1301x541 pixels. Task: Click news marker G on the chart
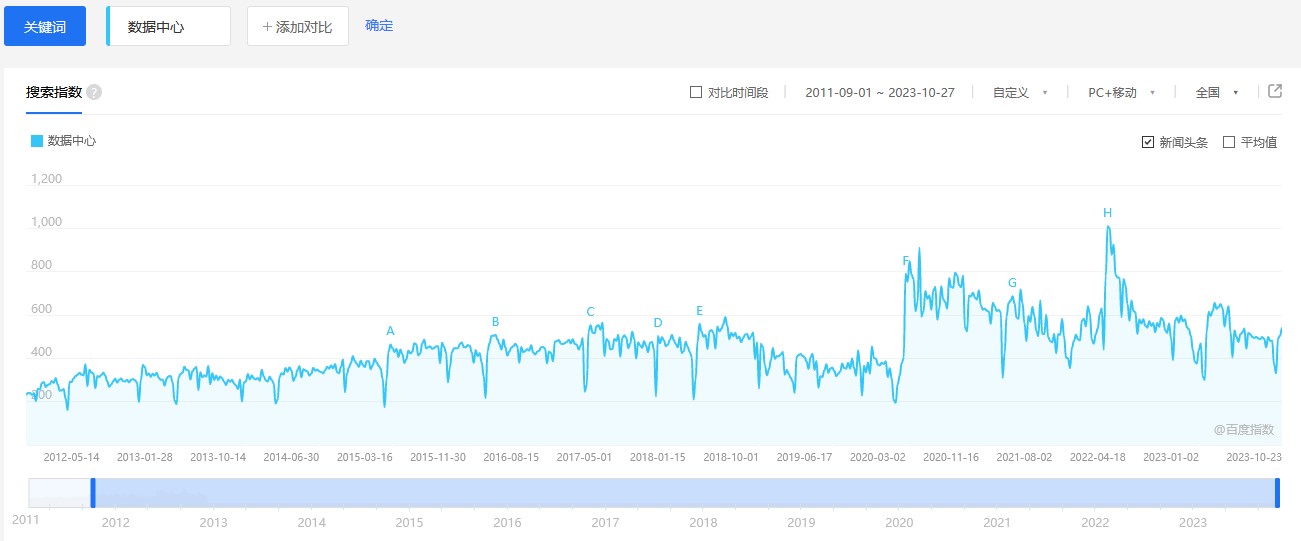click(1012, 283)
